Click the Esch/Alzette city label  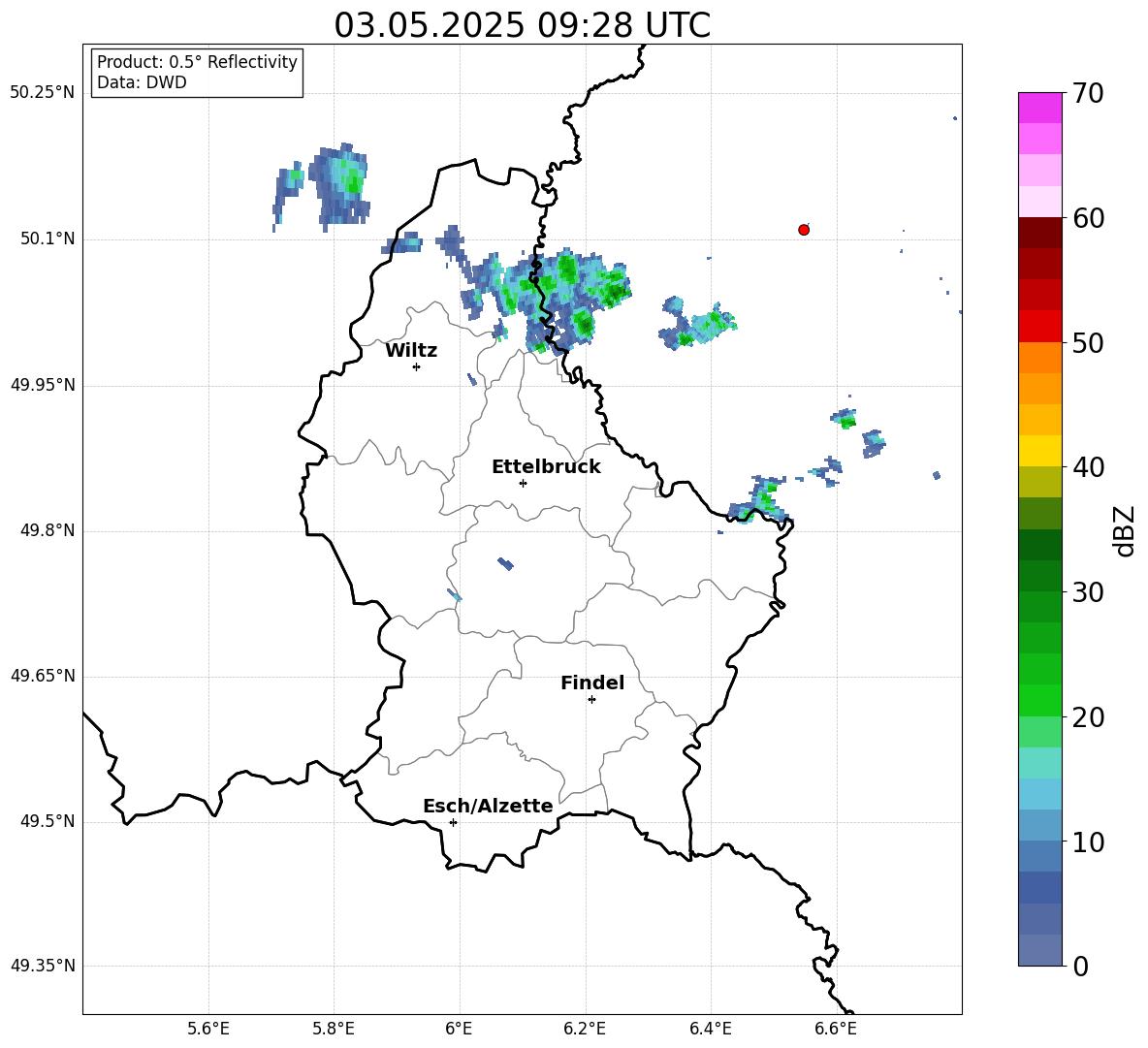tap(488, 806)
